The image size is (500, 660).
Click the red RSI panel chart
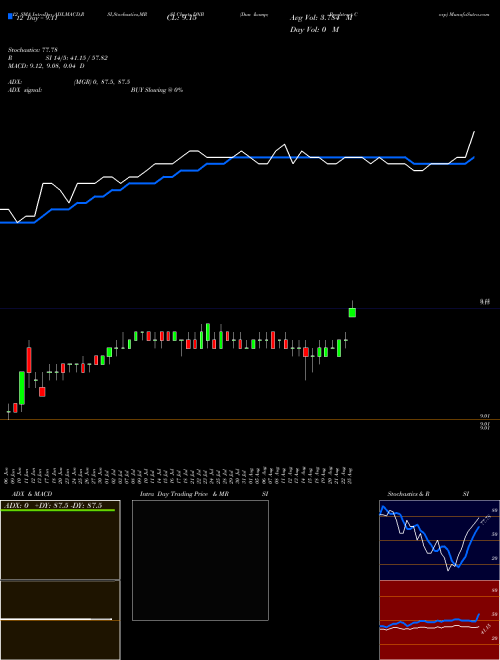pos(439,620)
